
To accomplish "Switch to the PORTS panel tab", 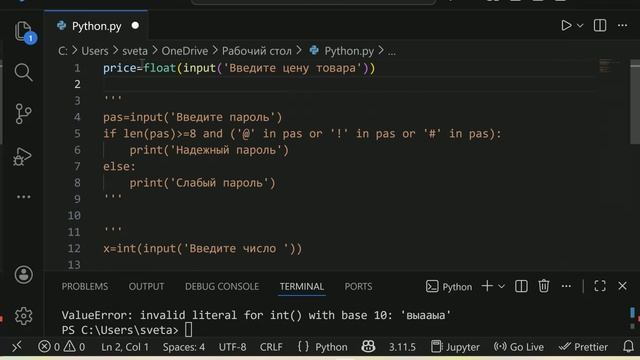I will (358, 287).
